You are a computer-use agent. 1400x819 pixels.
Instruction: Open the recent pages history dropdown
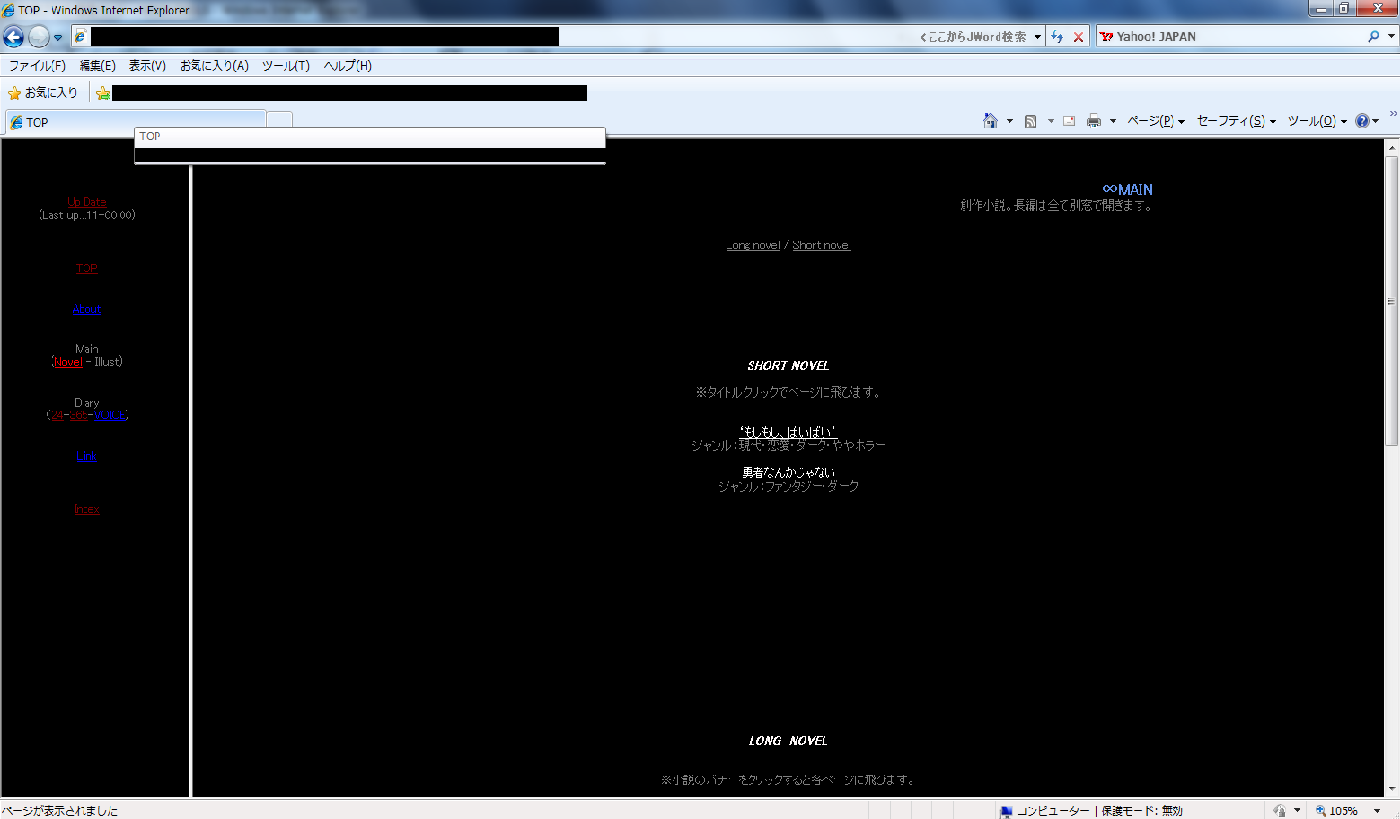58,38
